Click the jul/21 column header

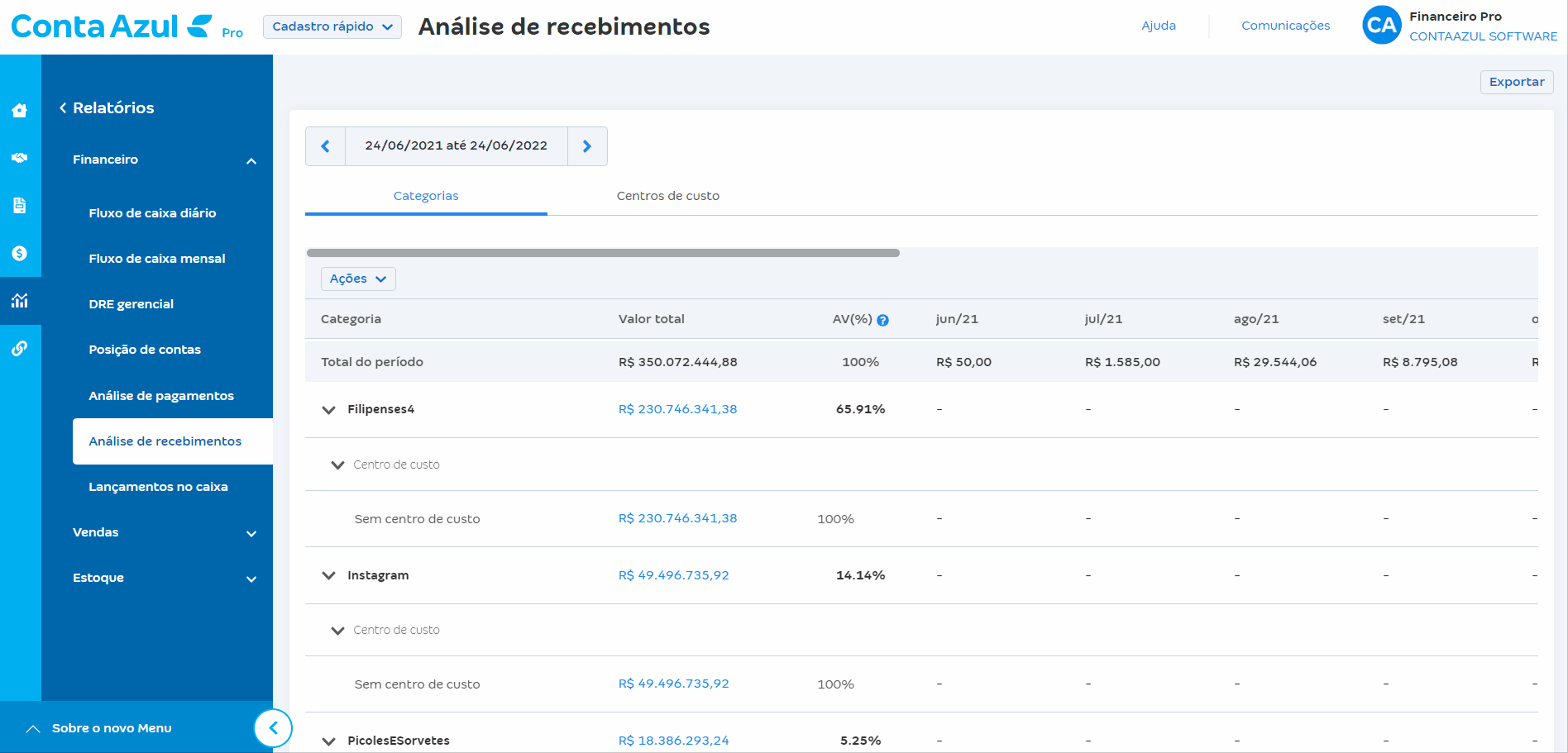tap(1103, 319)
